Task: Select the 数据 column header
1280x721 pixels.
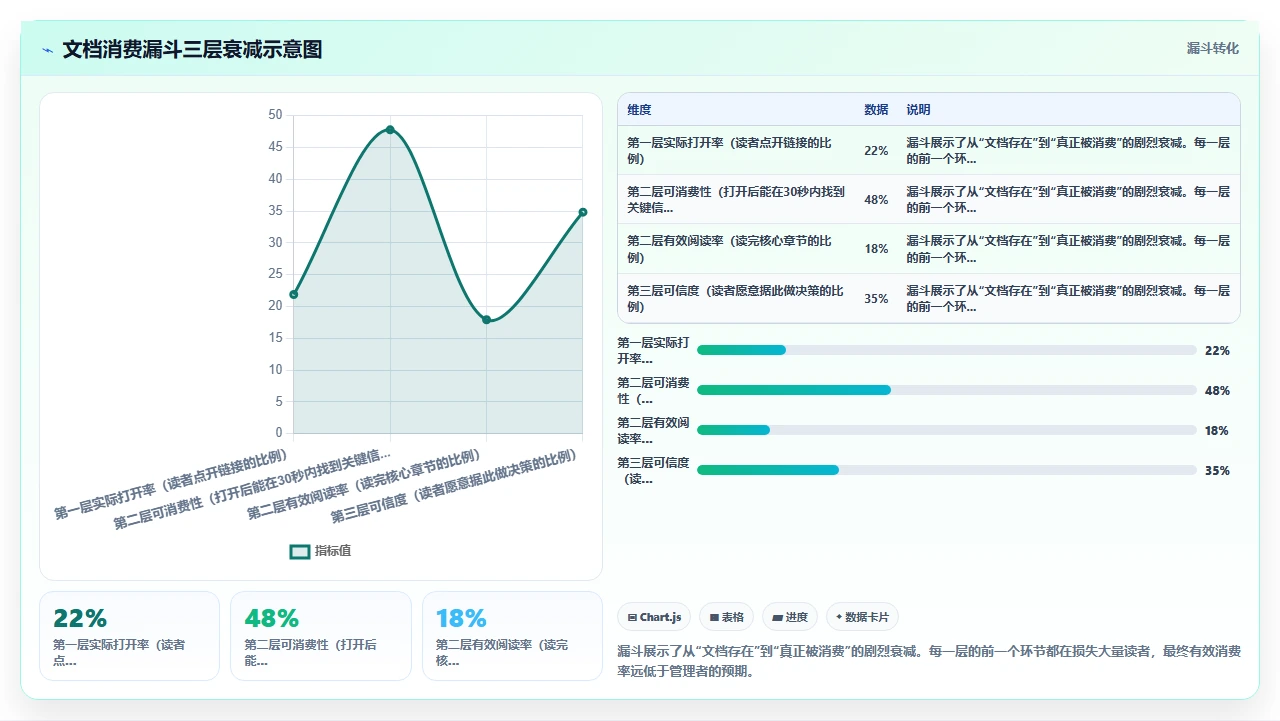Action: coord(876,110)
